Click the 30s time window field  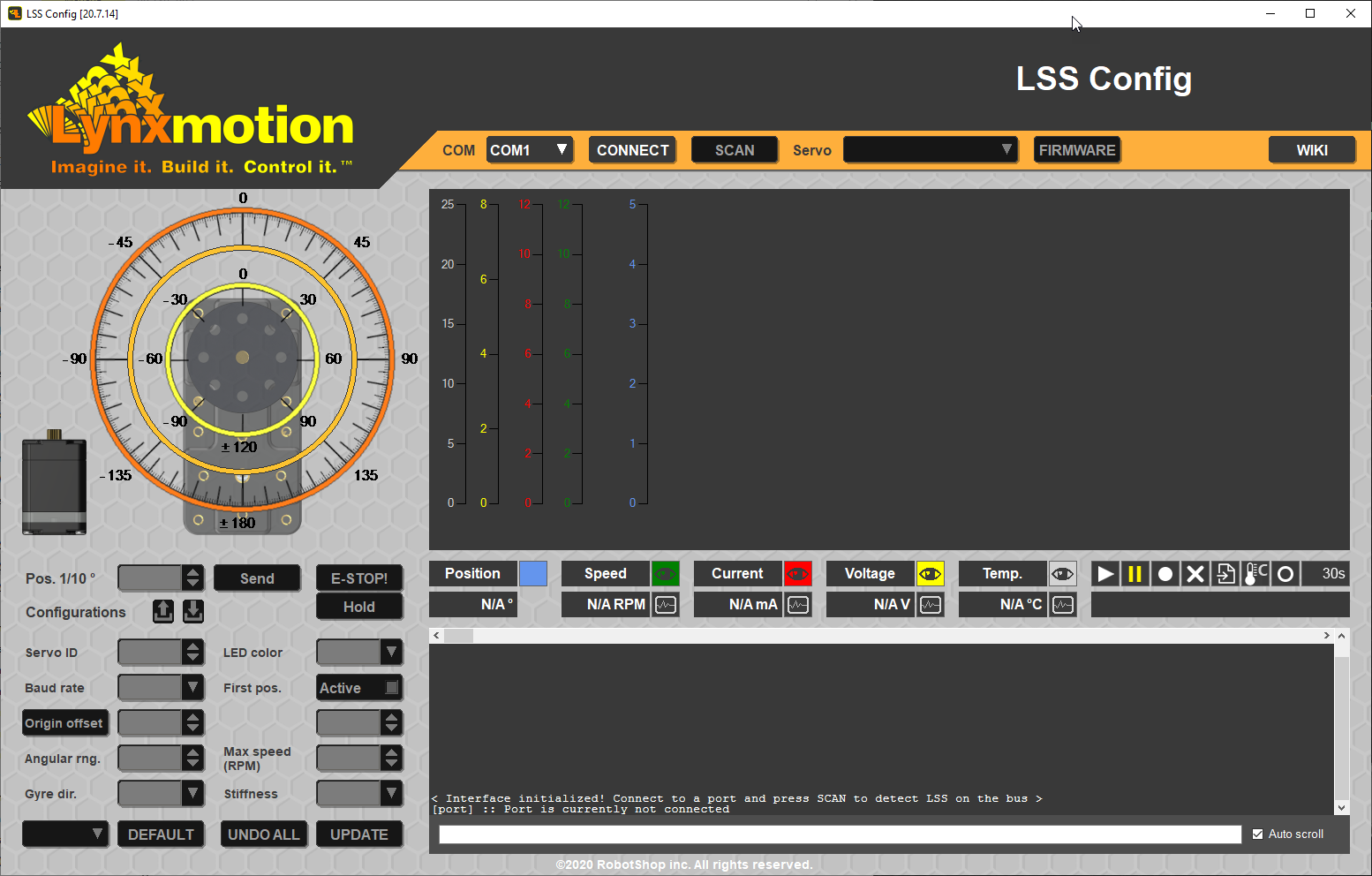[1325, 574]
